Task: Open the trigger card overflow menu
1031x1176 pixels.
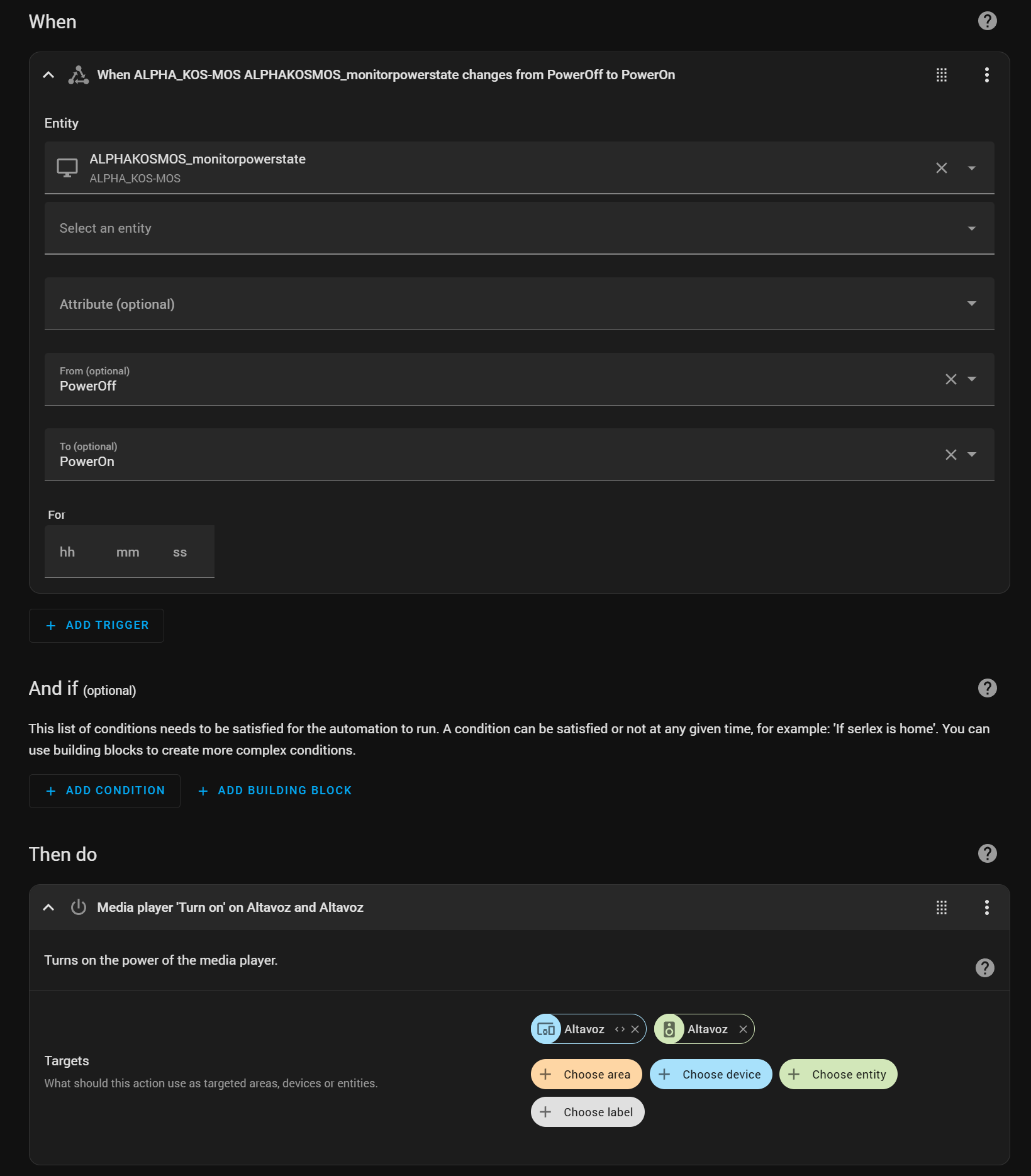Action: (x=986, y=75)
